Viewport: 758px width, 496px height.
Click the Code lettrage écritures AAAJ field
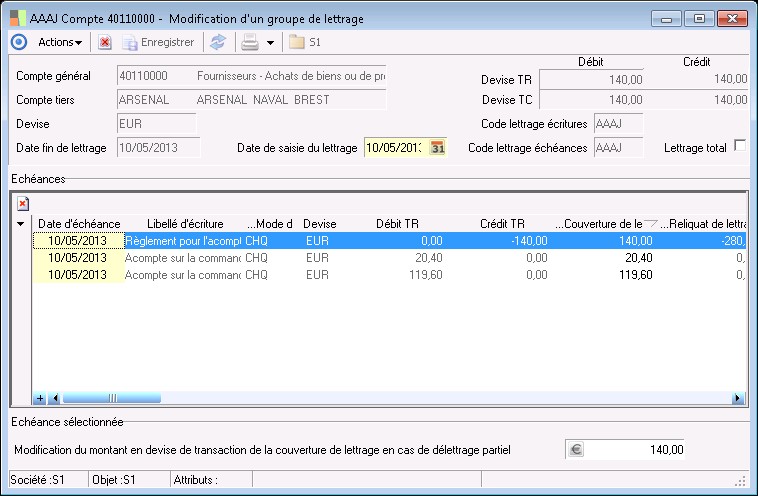(618, 124)
